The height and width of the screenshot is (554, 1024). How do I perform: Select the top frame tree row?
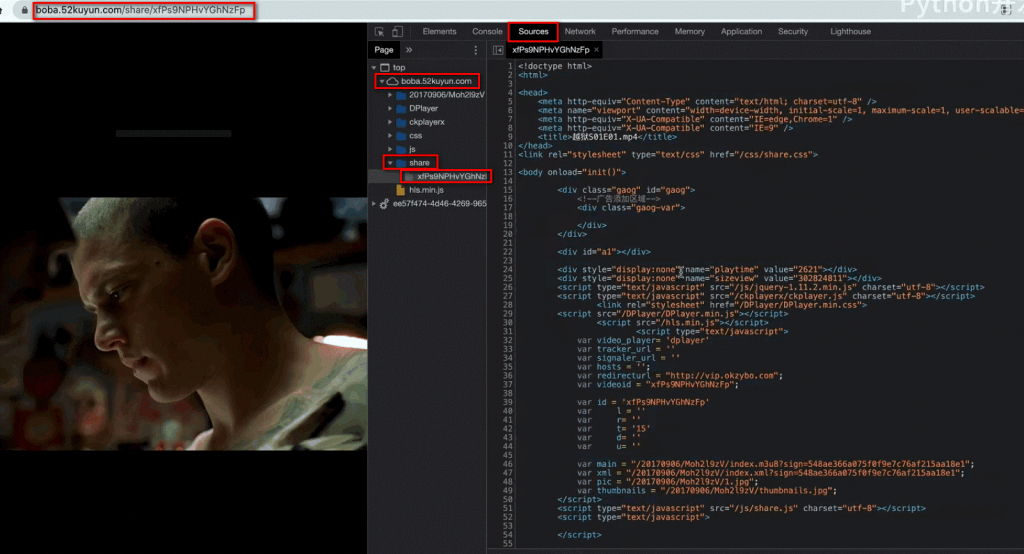[x=428, y=67]
